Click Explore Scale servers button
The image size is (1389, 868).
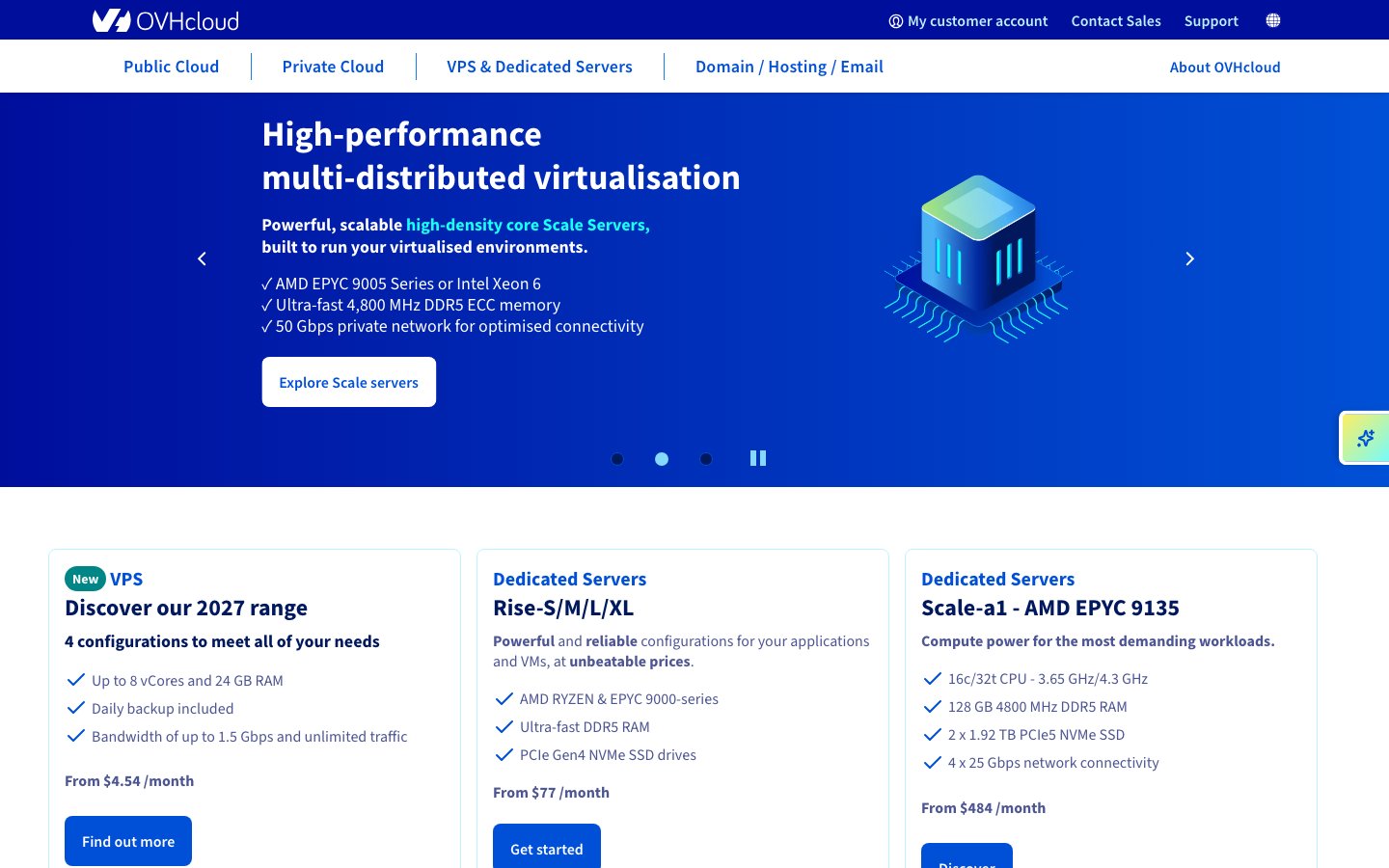(349, 382)
